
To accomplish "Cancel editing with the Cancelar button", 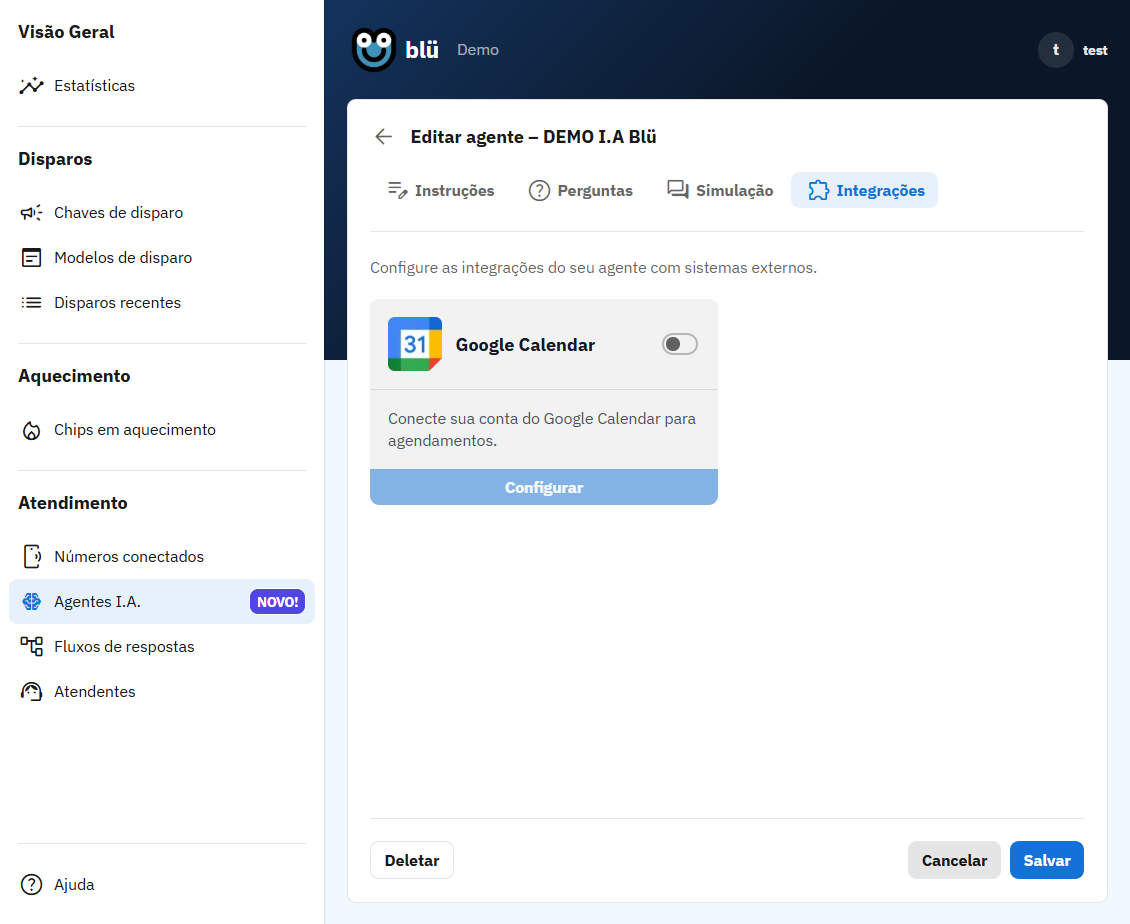I will click(954, 860).
